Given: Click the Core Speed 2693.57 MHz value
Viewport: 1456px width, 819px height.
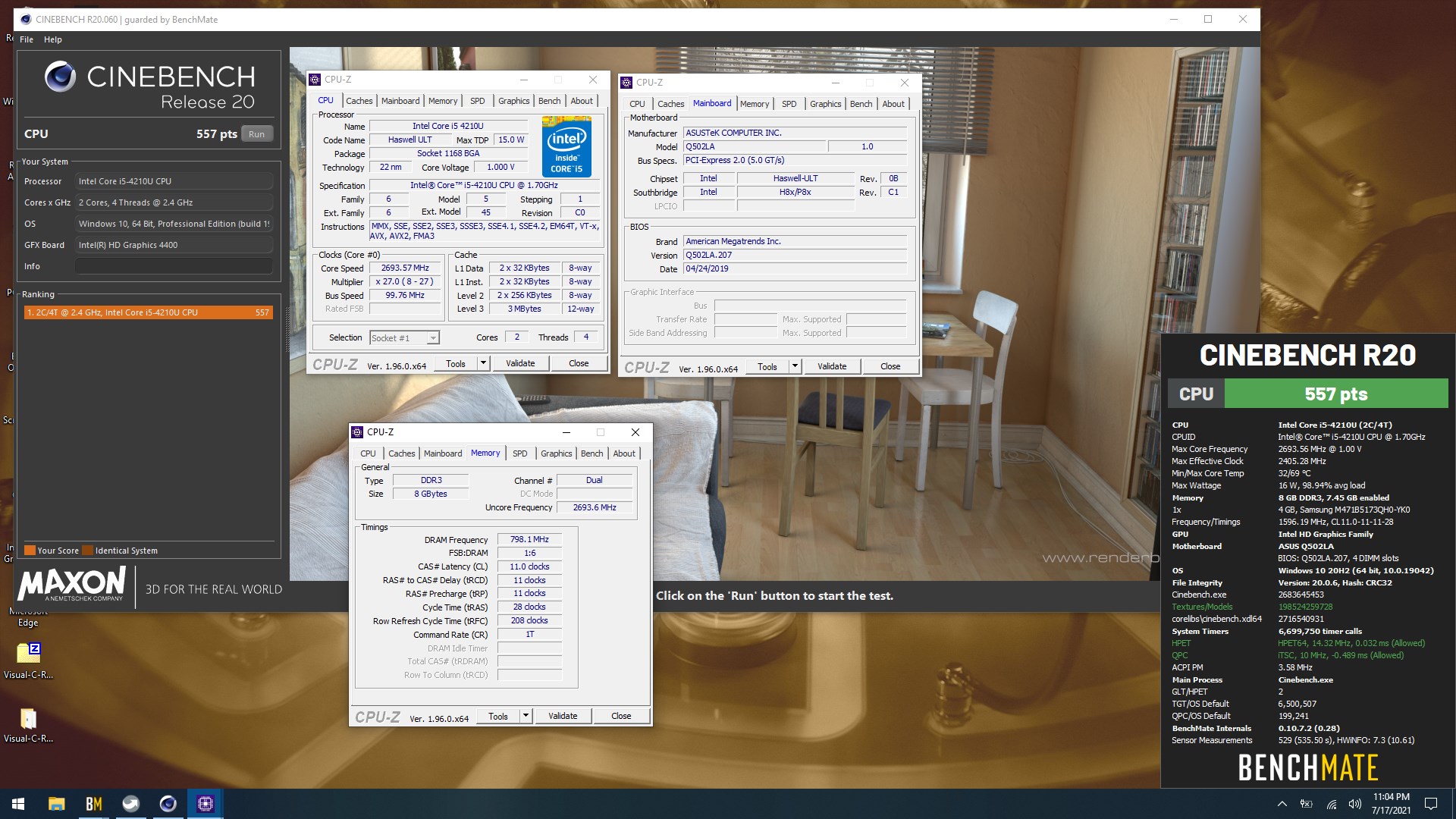Looking at the screenshot, I should pos(405,268).
